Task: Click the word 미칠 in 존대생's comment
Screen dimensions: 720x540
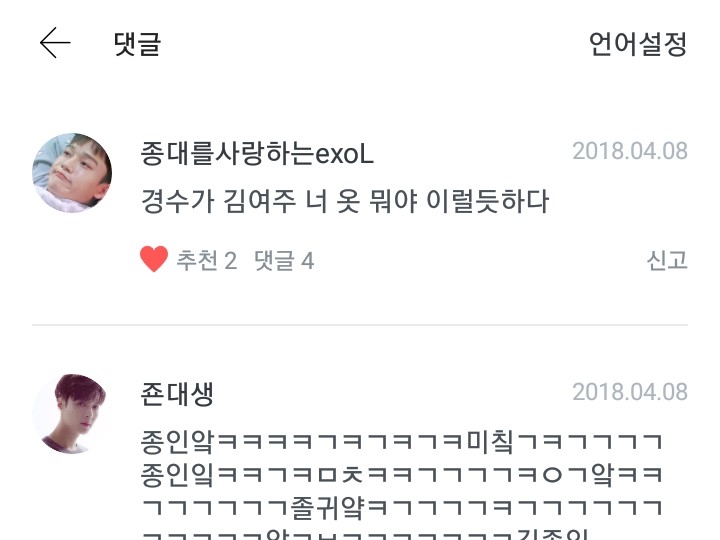Action: (x=490, y=441)
